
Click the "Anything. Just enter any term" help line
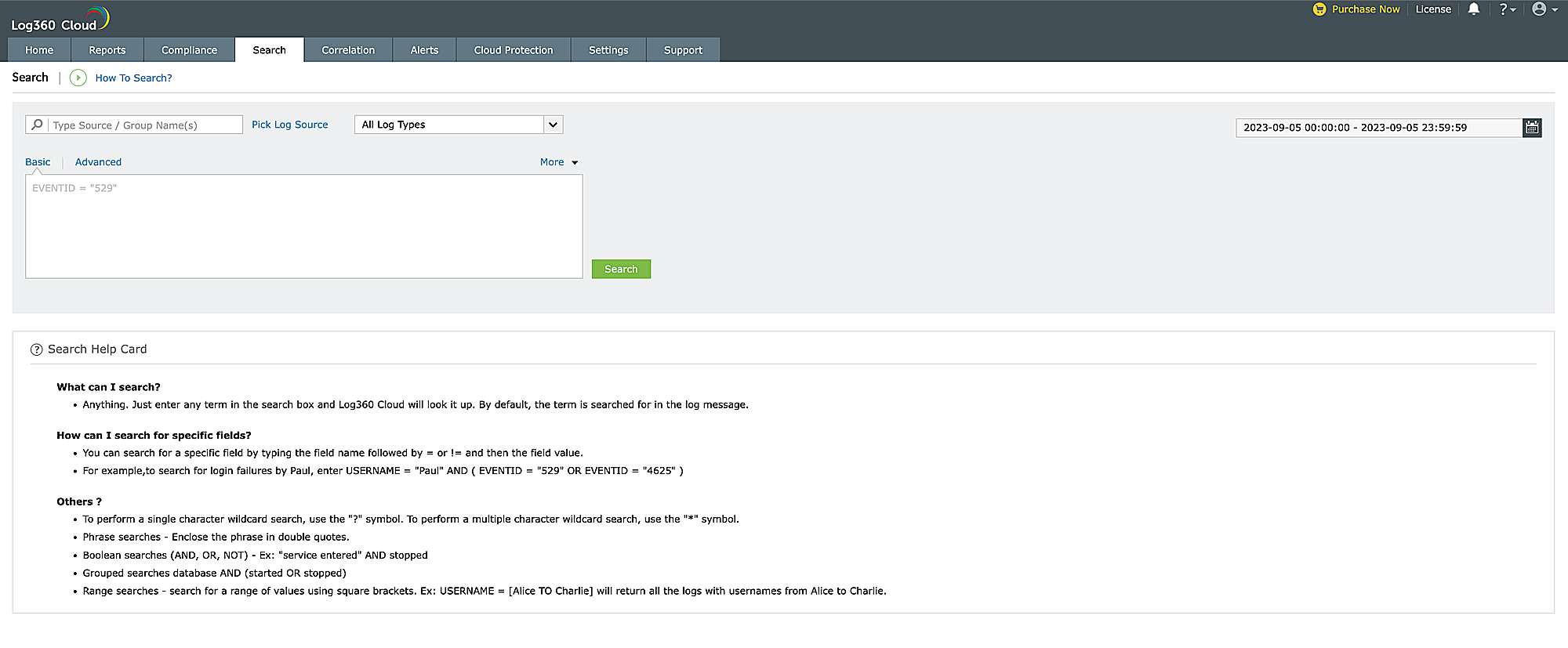[416, 405]
